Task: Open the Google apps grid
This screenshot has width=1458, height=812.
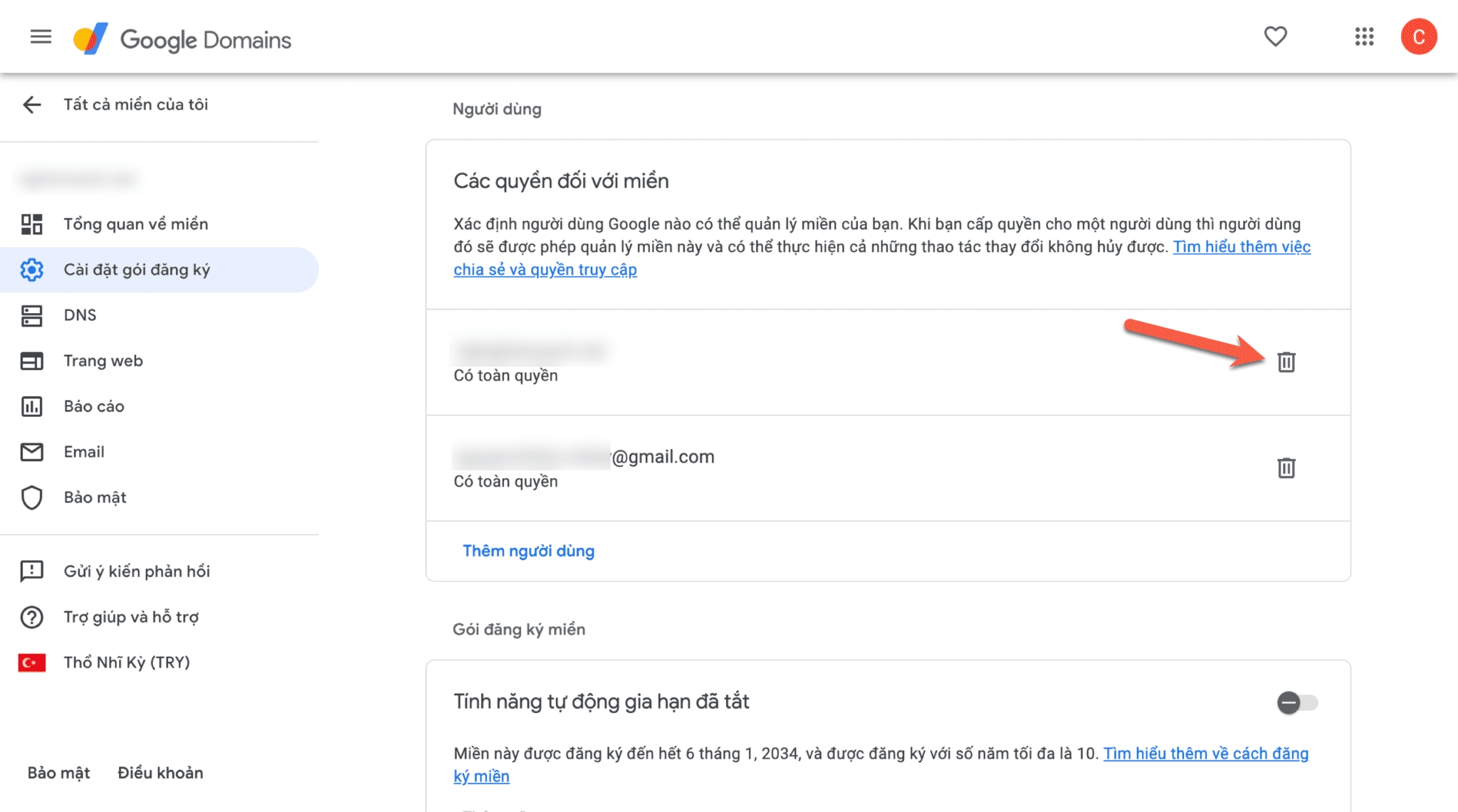Action: click(x=1364, y=37)
